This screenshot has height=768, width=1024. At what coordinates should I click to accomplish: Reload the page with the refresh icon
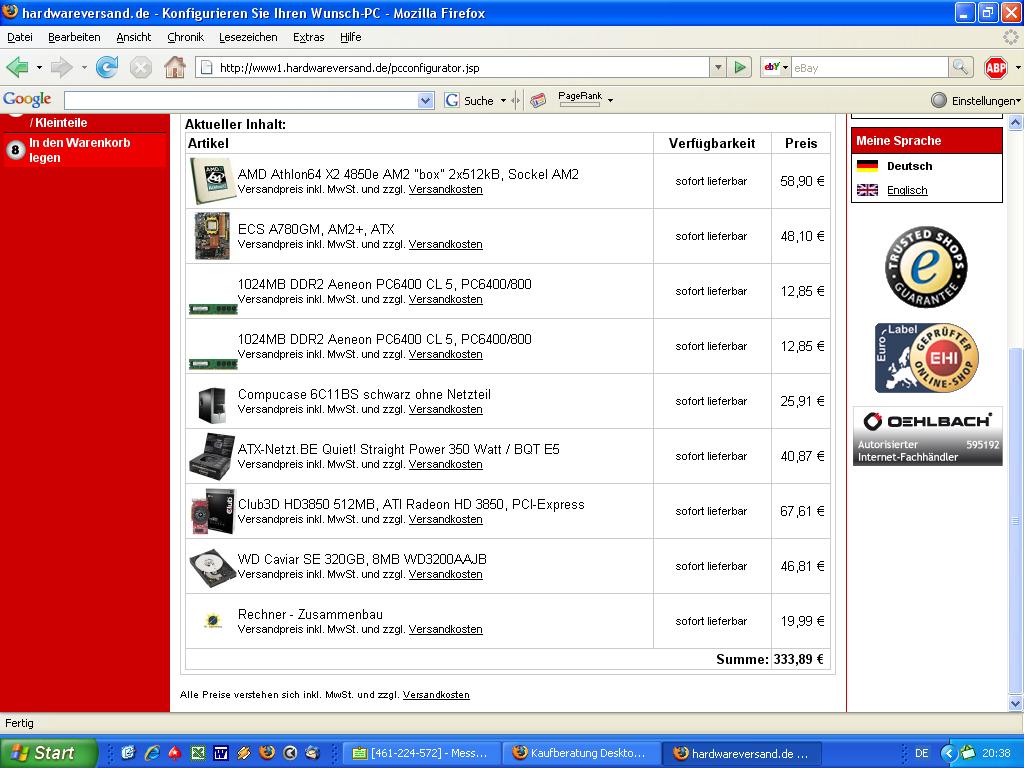(x=106, y=67)
